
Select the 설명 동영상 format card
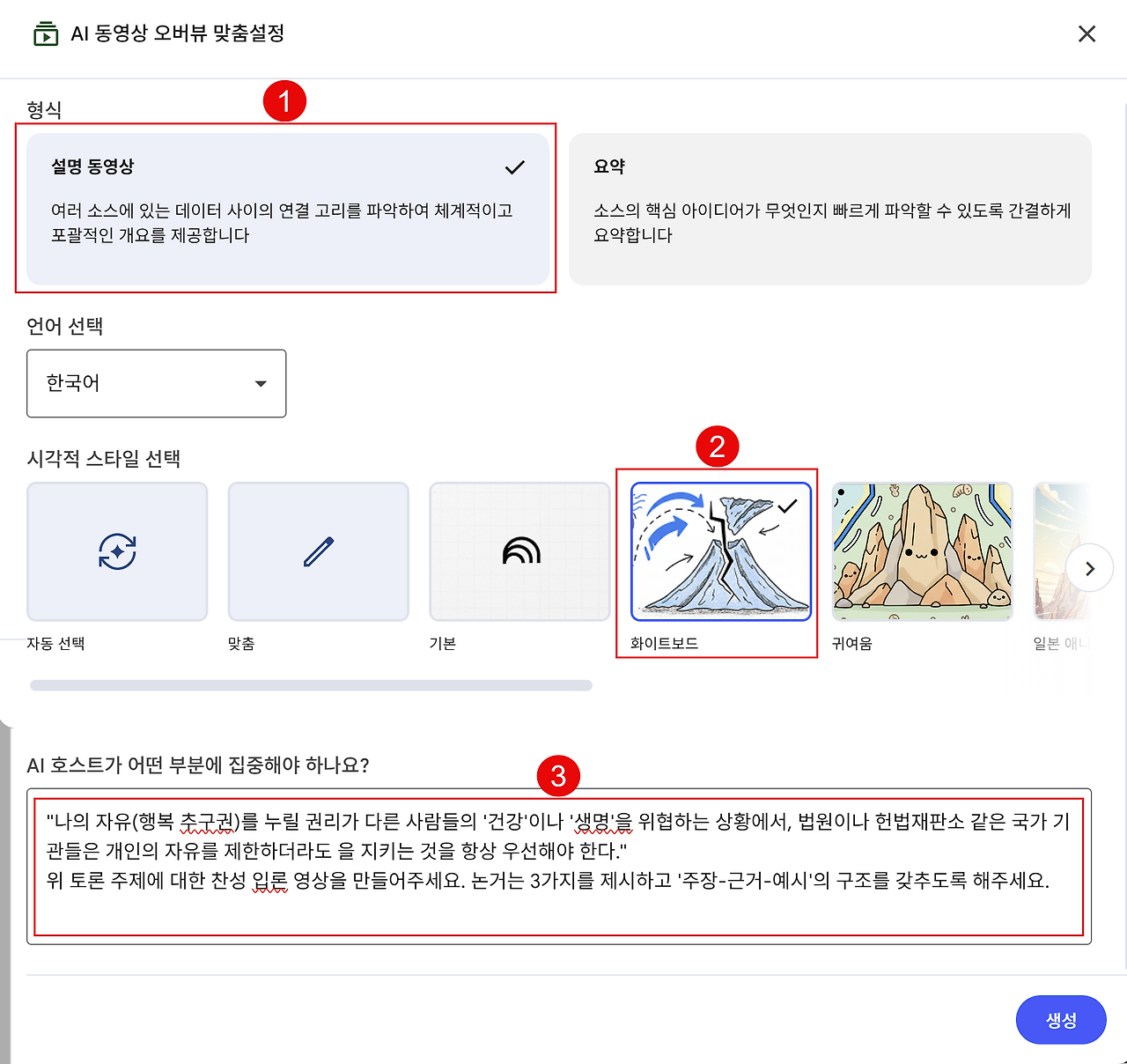(x=288, y=209)
